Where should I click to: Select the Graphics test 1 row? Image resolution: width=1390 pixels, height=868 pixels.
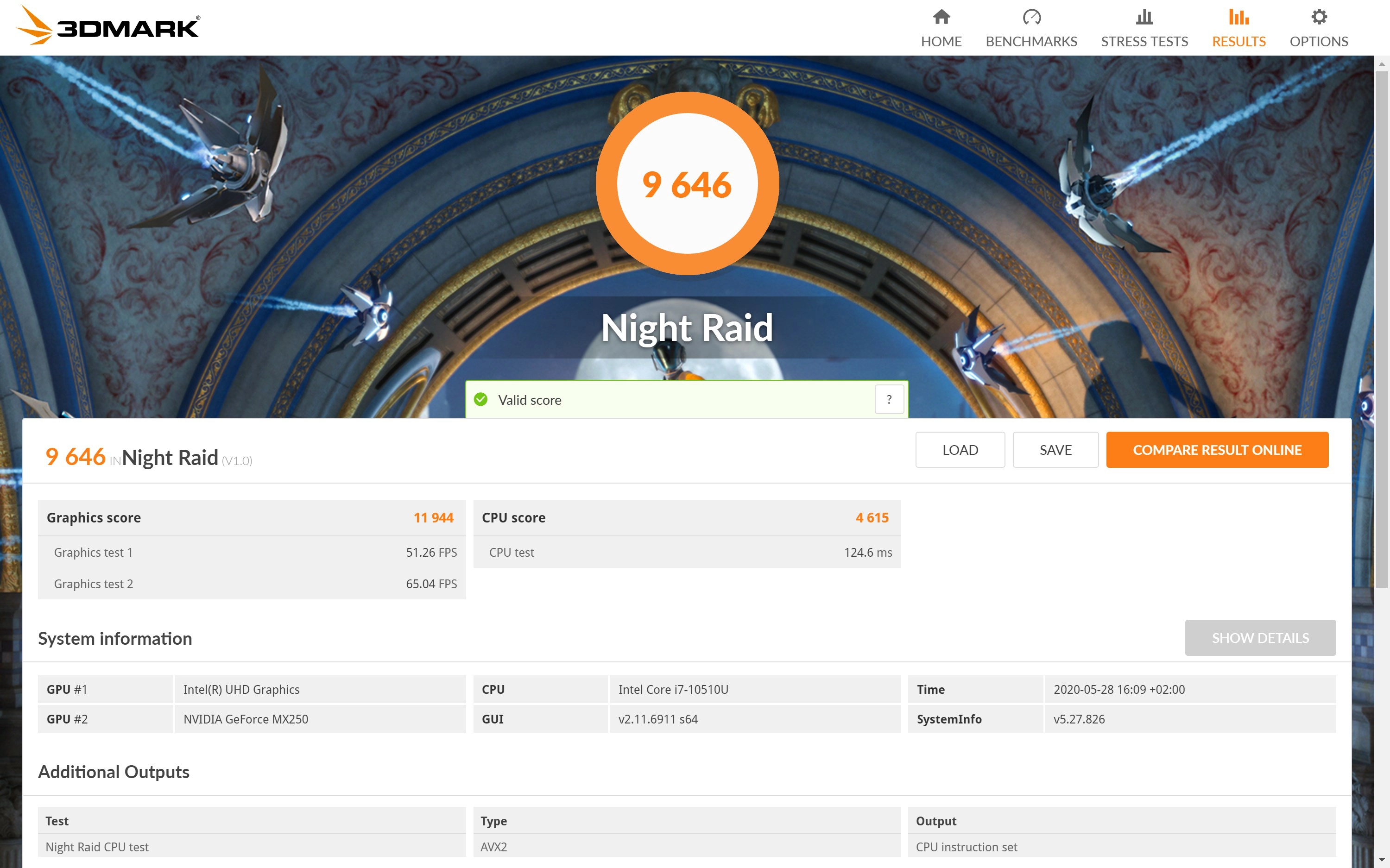coord(252,552)
